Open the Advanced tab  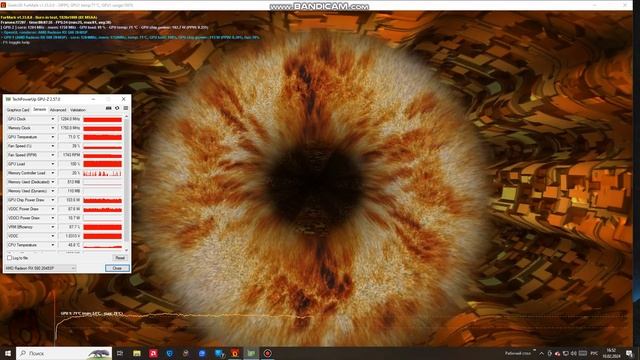coord(58,110)
